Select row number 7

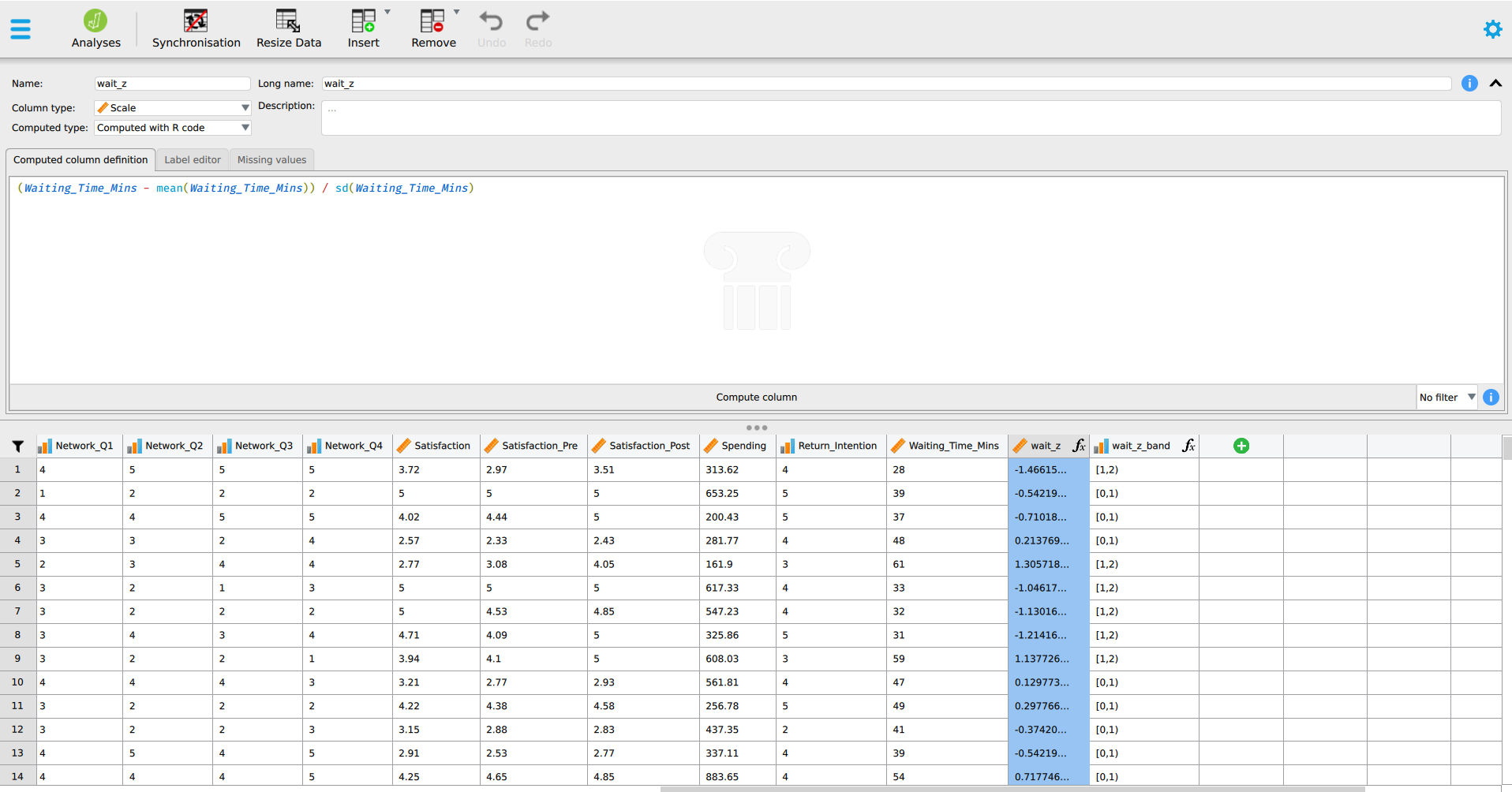coord(17,611)
